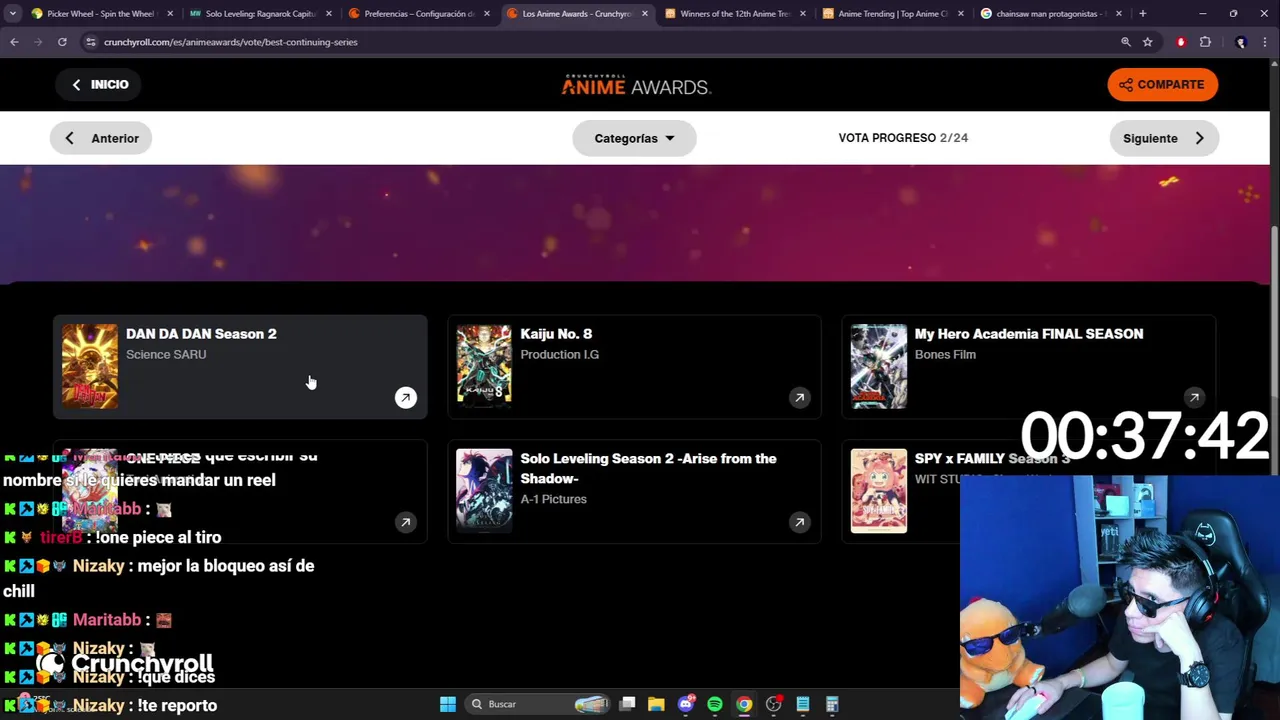The height and width of the screenshot is (720, 1280).
Task: Click the My Hero Academia FINAL SEASON title
Action: click(1029, 334)
